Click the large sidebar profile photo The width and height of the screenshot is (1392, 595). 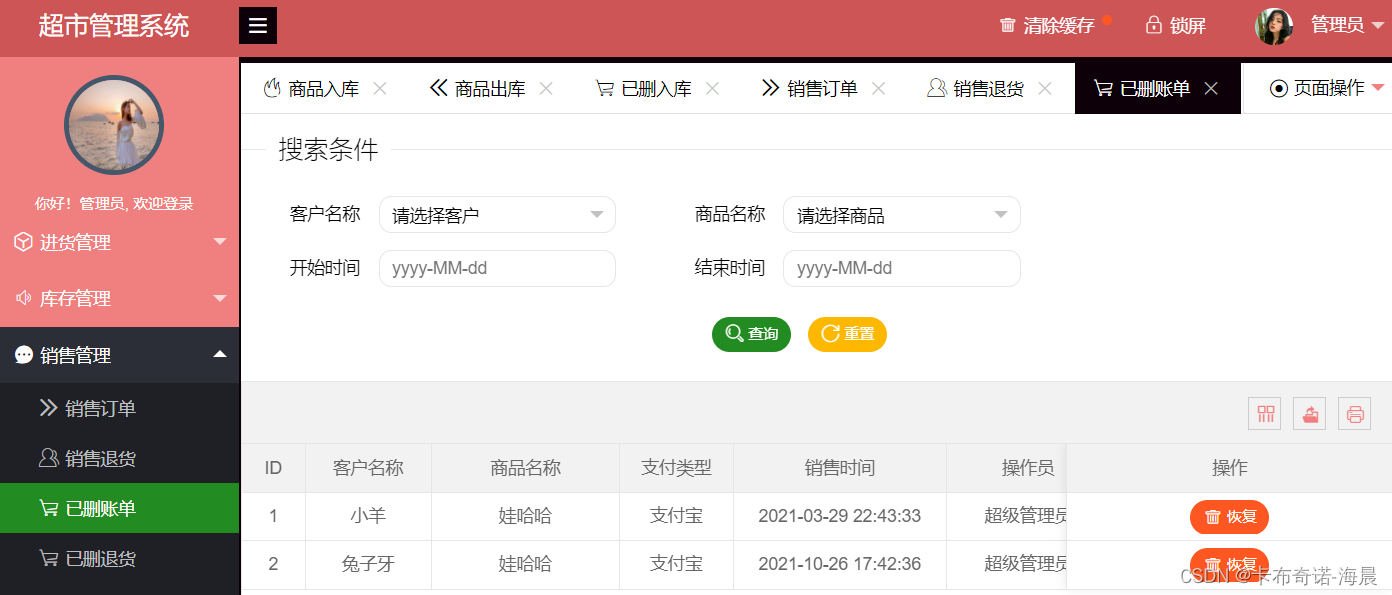click(x=114, y=126)
